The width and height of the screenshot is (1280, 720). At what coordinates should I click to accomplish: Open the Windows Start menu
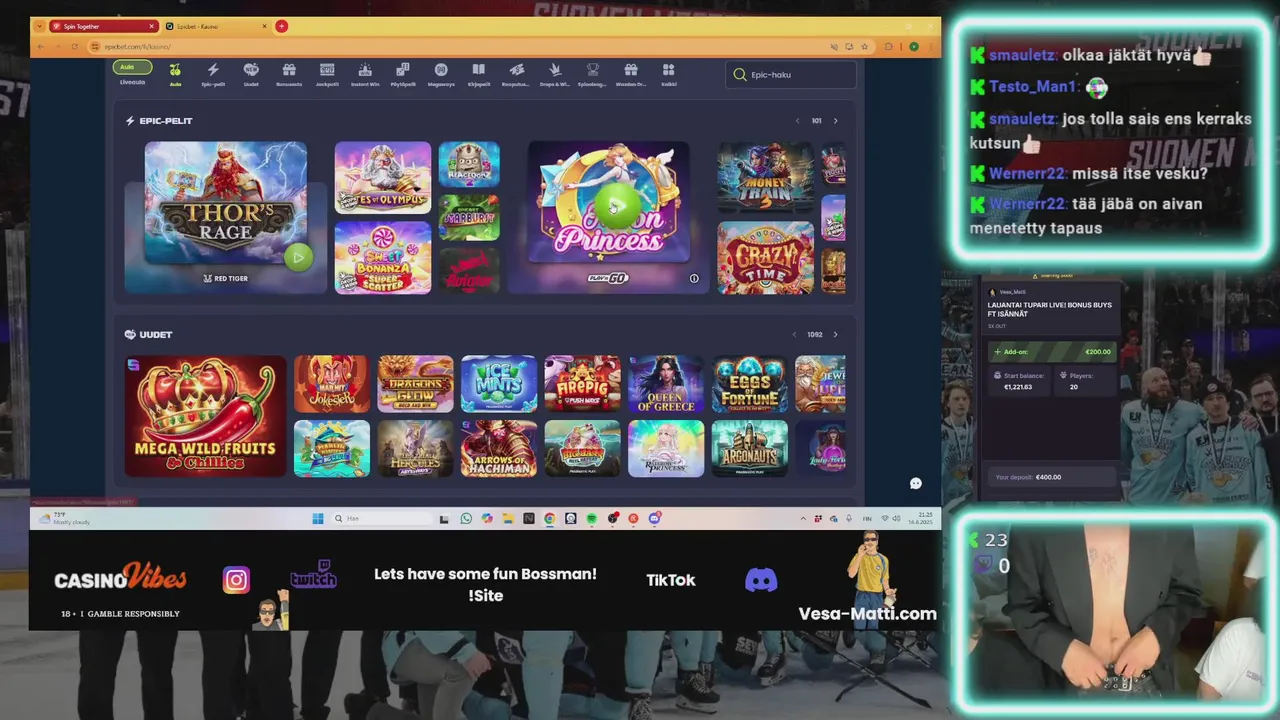[318, 518]
